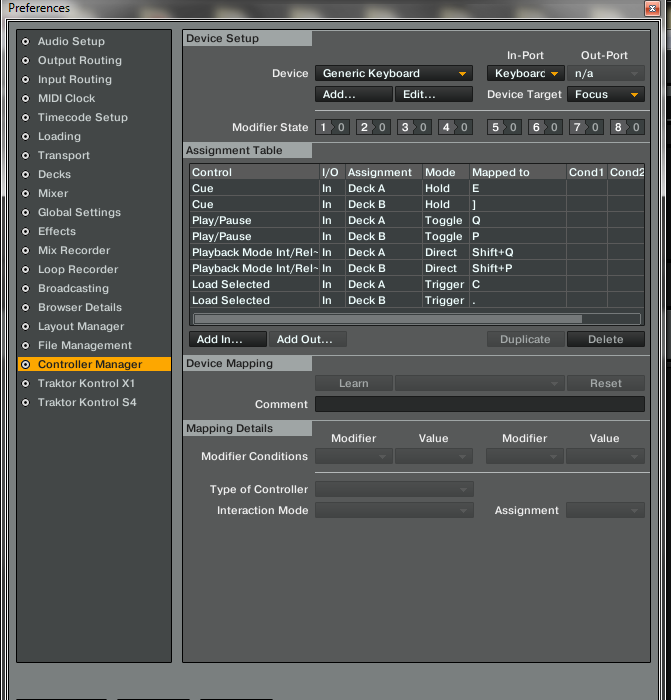Open the In-Port Keyboard dropdown
Image resolution: width=671 pixels, height=700 pixels.
[525, 73]
